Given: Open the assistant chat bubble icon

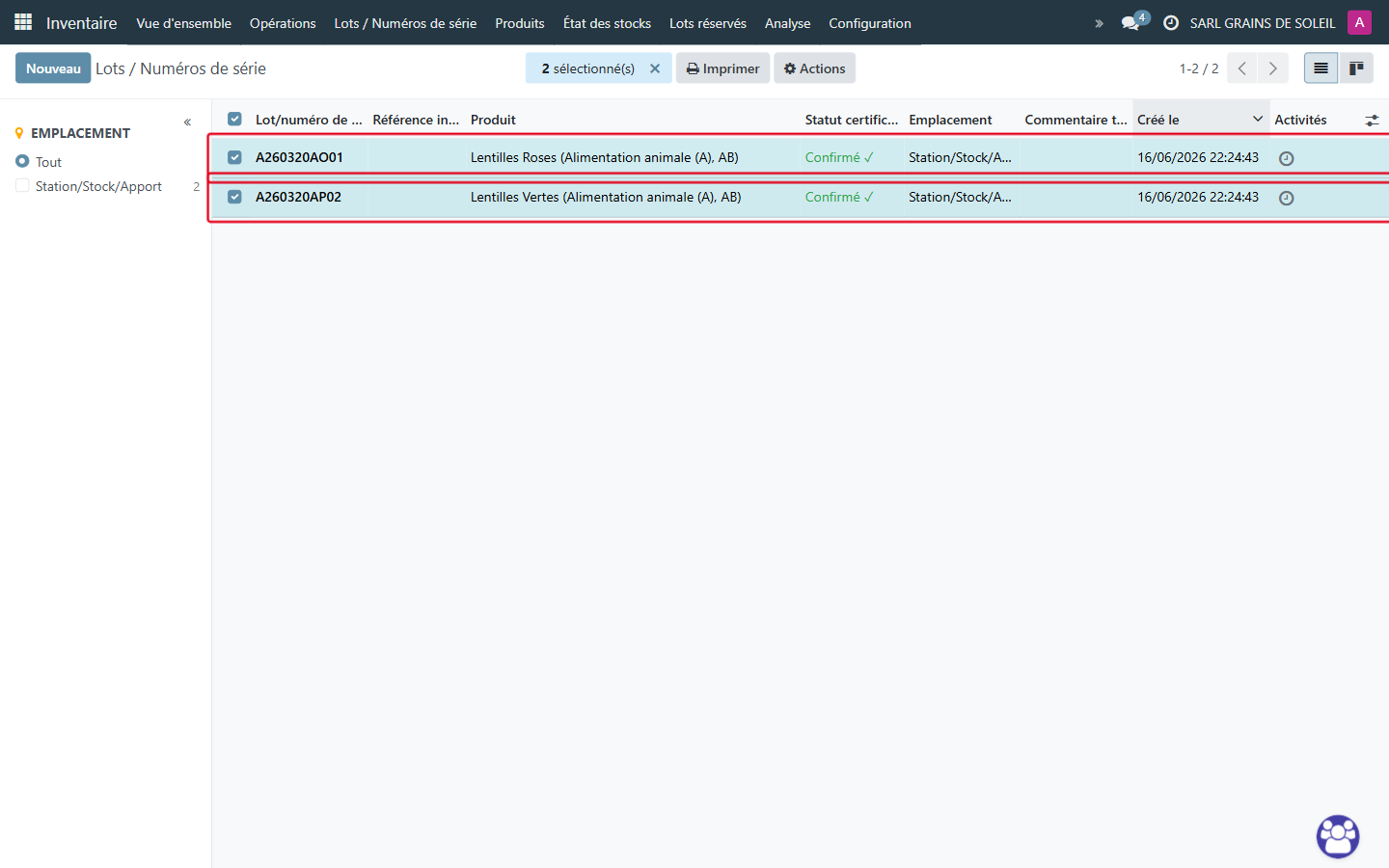Looking at the screenshot, I should click(x=1338, y=836).
